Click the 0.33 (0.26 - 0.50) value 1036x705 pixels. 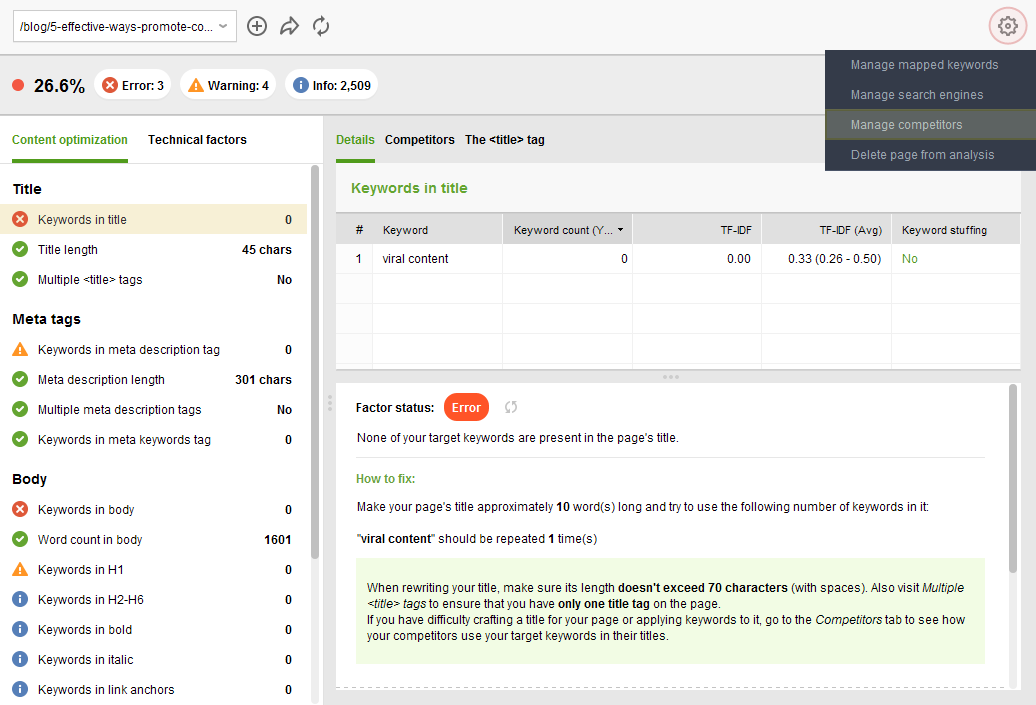(834, 258)
